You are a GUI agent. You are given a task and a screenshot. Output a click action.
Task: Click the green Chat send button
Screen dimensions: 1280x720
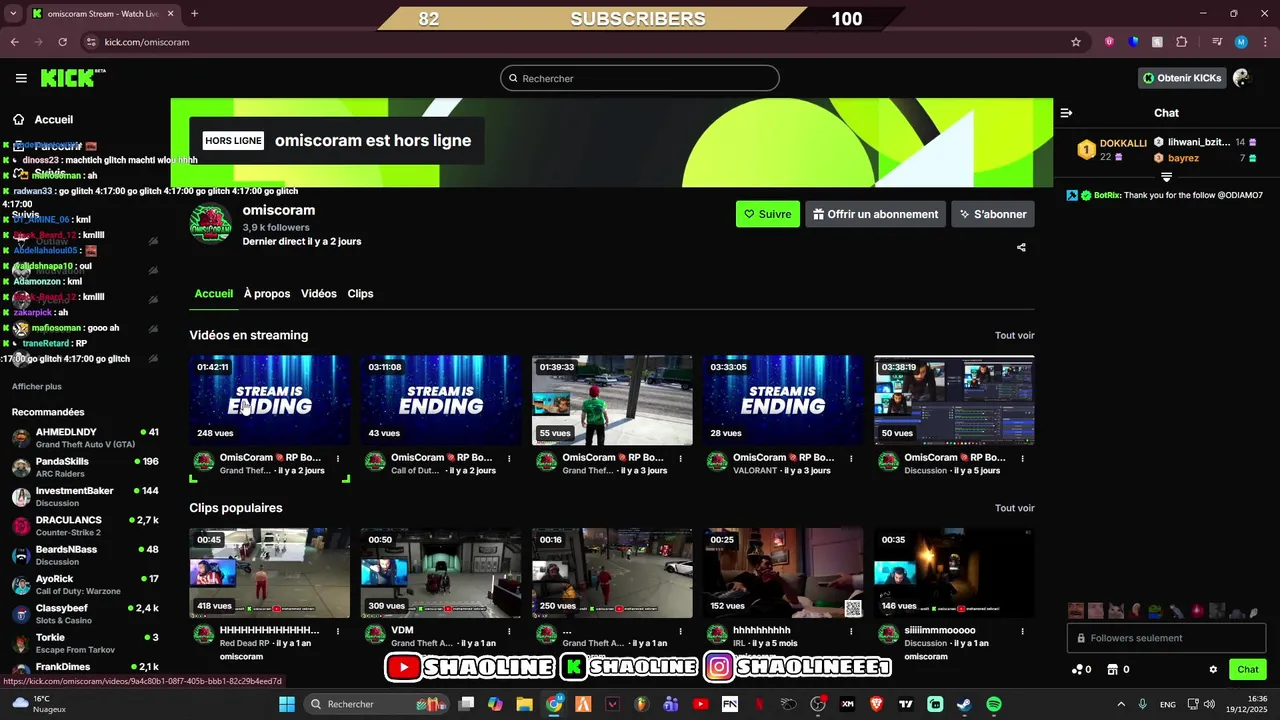pos(1248,670)
